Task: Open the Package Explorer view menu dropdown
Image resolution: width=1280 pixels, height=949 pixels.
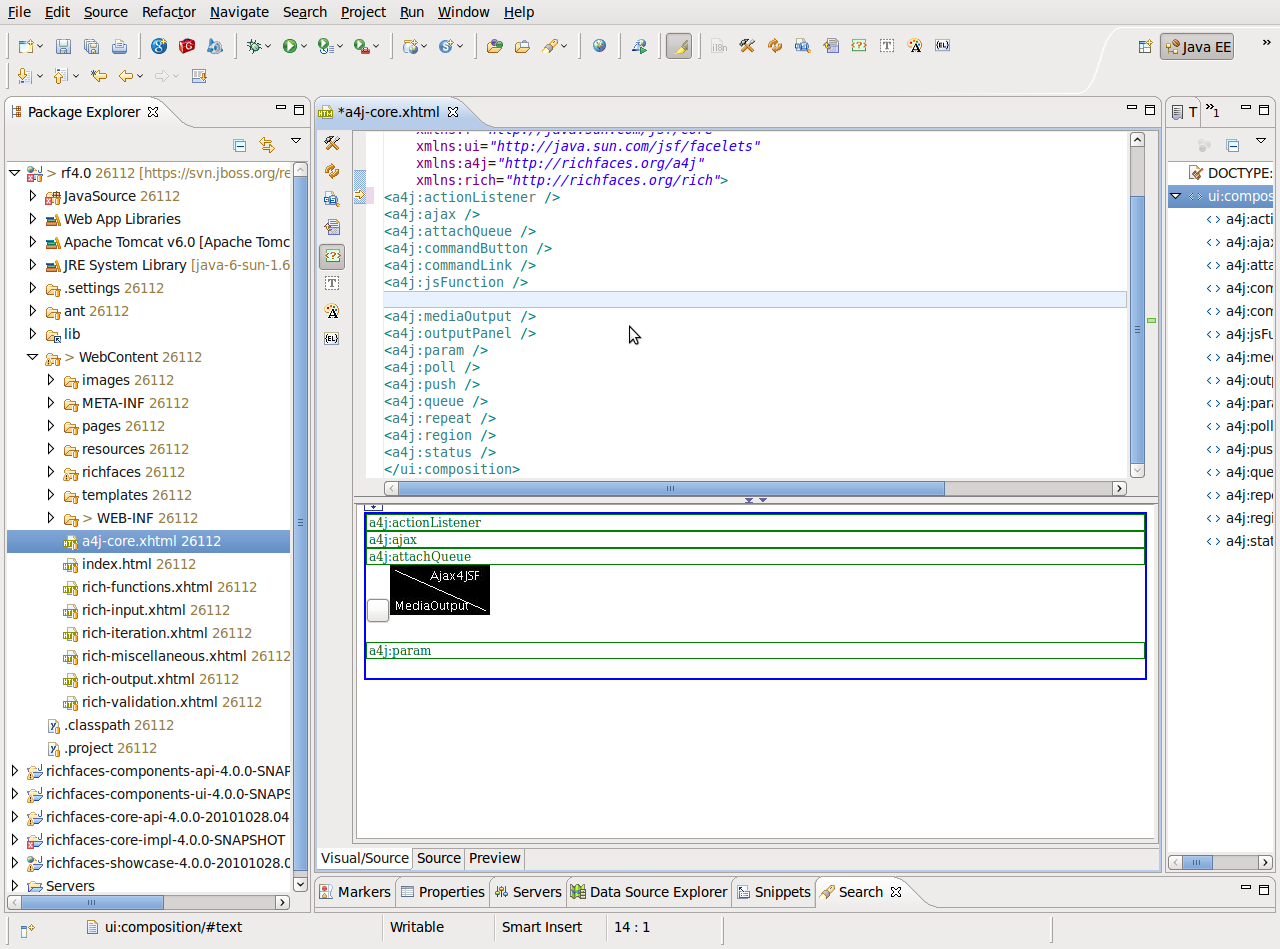Action: 296,142
